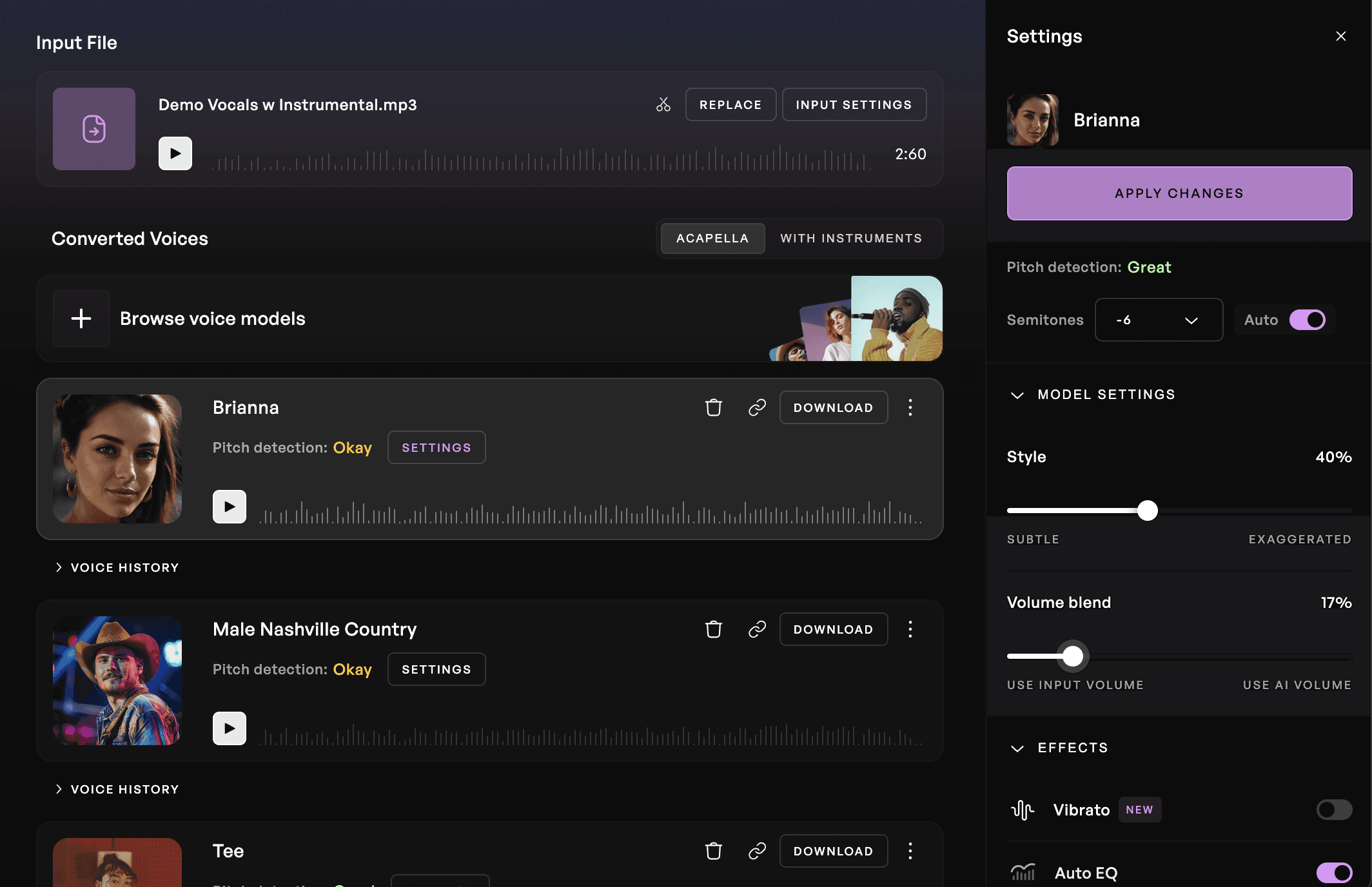Screen dimensions: 1372x887
Task: Click the Demo Vocals w Instrumental.mp3 filename
Action: pos(288,104)
